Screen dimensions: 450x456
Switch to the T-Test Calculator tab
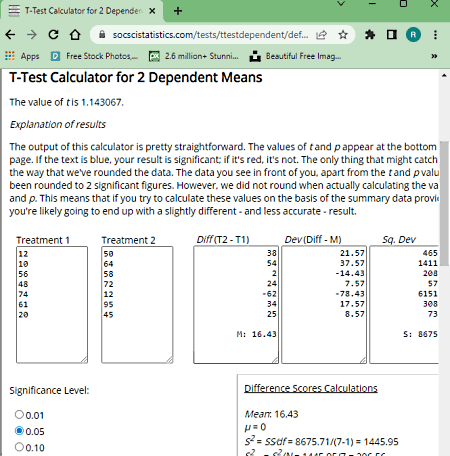coord(82,11)
